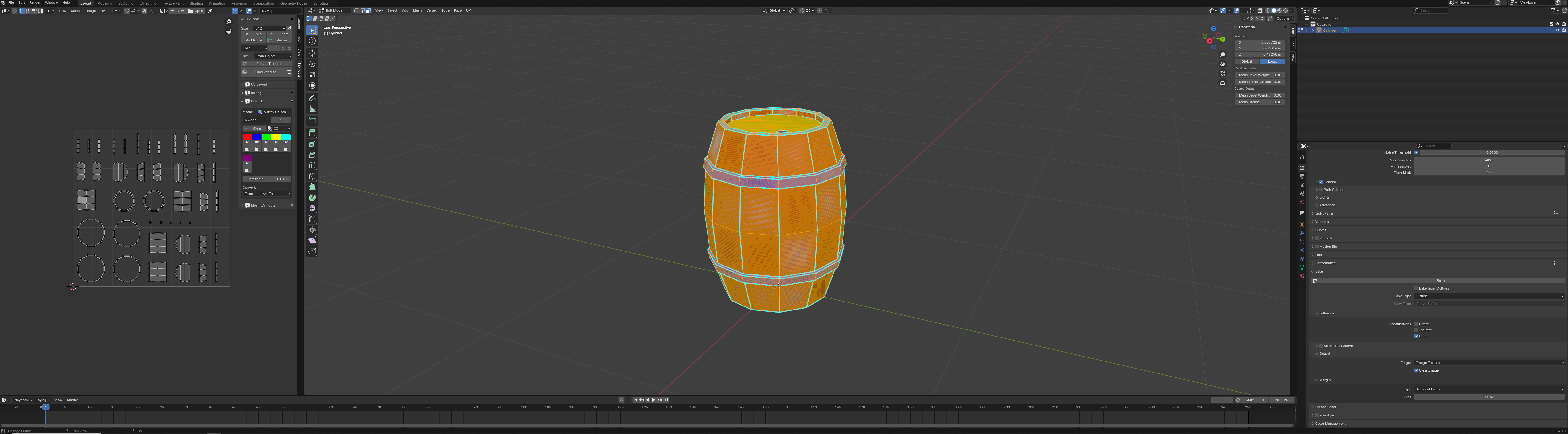Pick the Move tool in the viewport toolbar

[312, 54]
